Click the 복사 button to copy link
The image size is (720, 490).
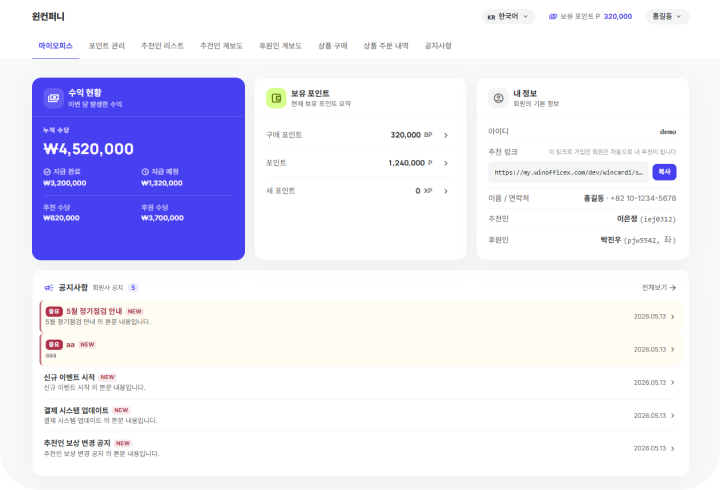tap(664, 172)
